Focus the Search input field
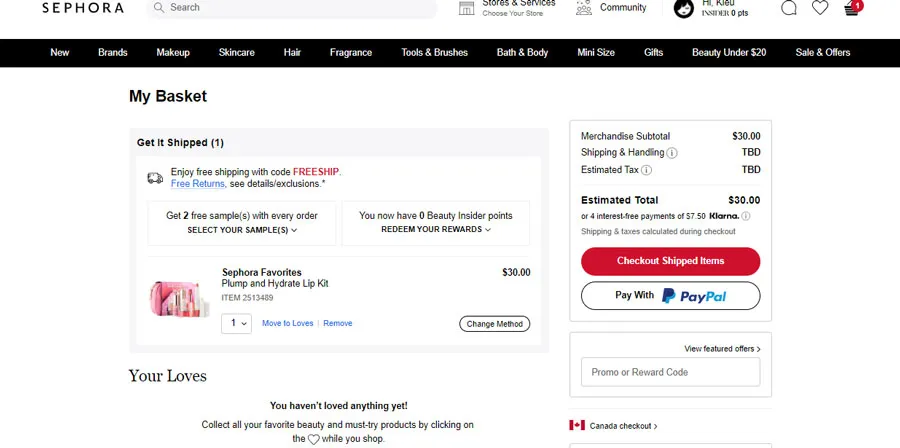Viewport: 900px width, 448px height. click(292, 8)
